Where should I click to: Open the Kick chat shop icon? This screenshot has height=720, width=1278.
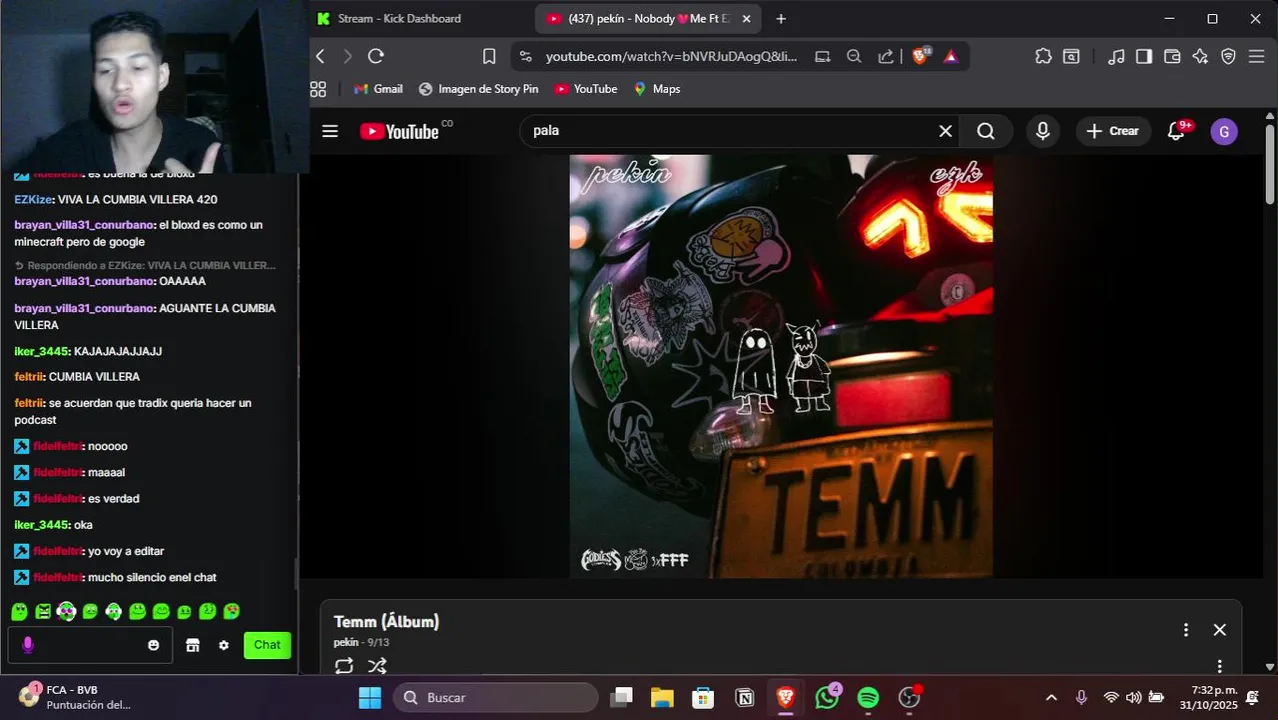(193, 645)
